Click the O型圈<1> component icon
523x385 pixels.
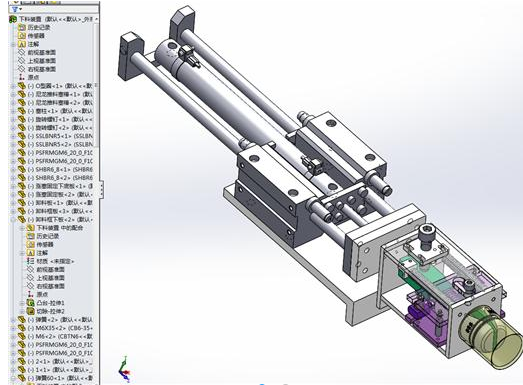(x=22, y=86)
